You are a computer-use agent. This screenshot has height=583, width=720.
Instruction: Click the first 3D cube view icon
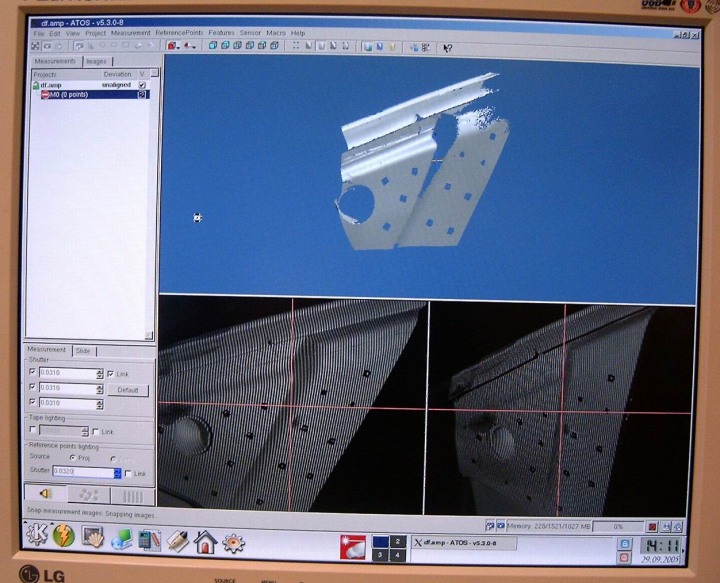pyautogui.click(x=212, y=46)
